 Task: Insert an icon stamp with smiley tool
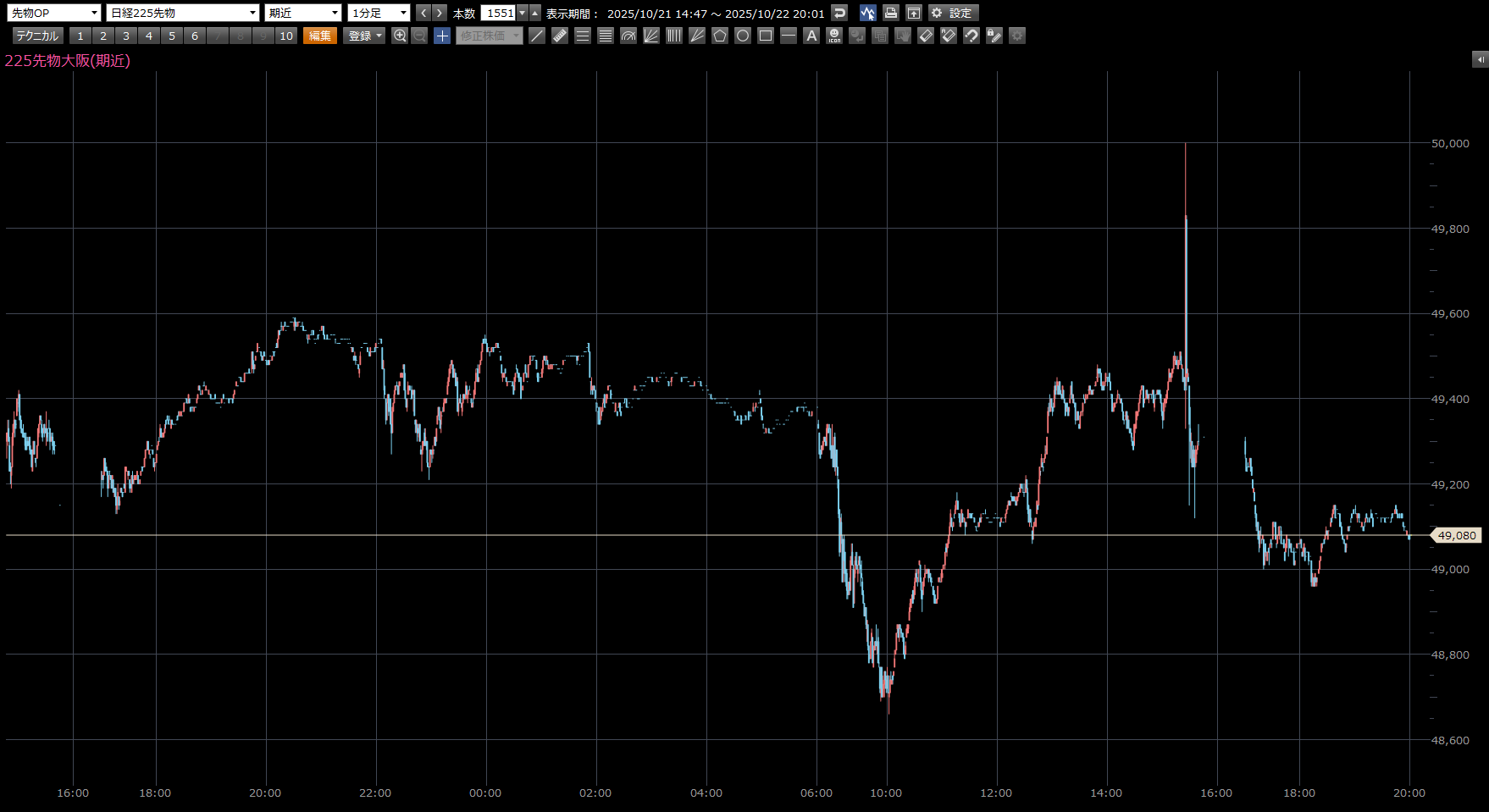(834, 36)
